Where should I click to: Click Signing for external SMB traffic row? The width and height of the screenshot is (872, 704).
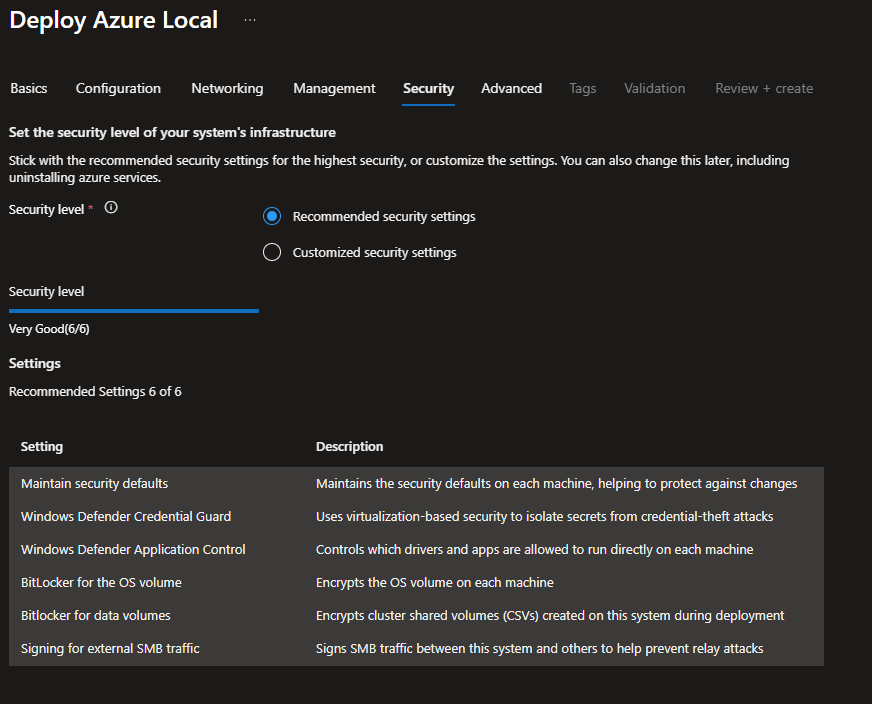(110, 648)
